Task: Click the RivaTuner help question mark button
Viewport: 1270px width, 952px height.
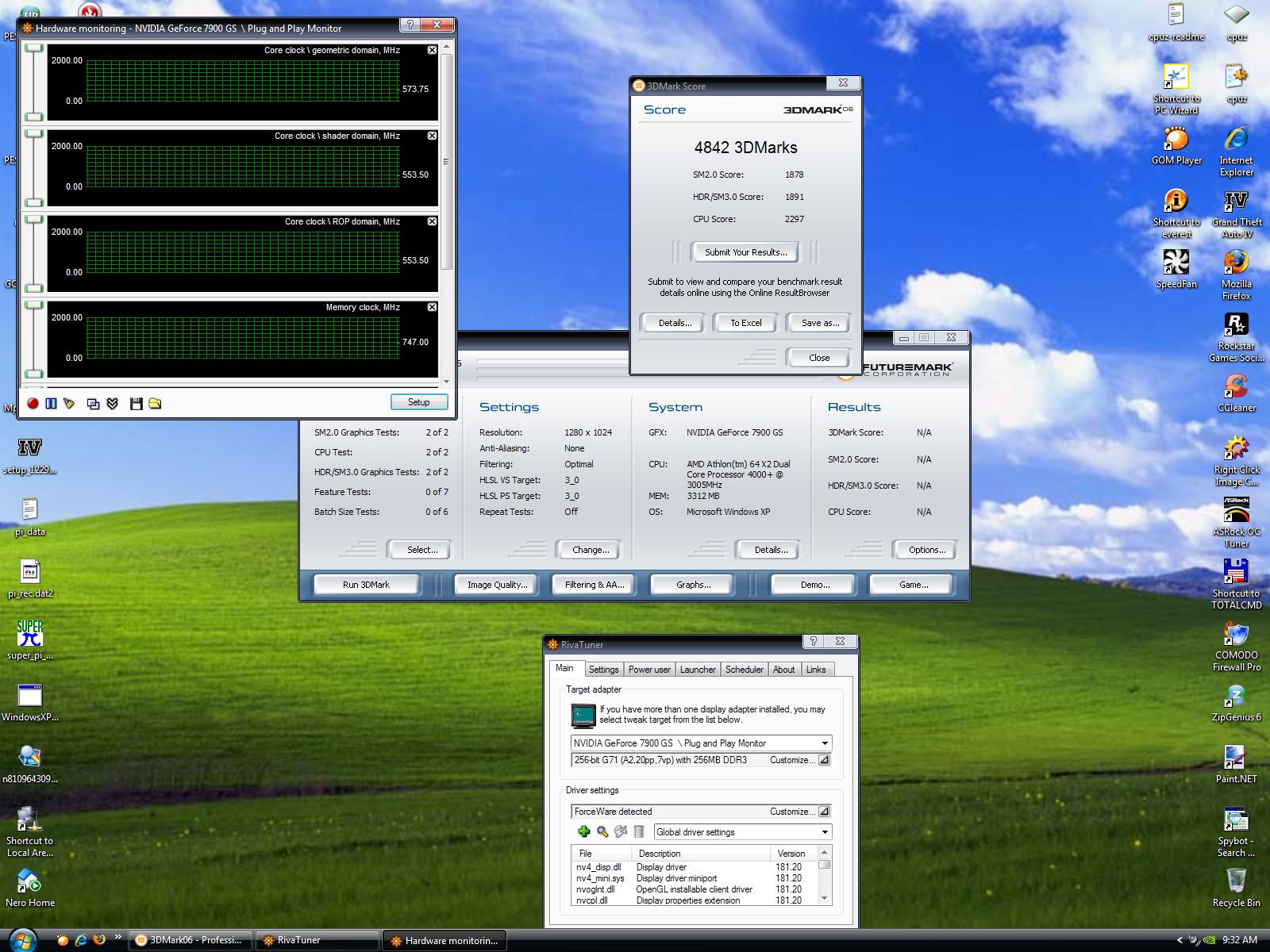Action: [813, 641]
